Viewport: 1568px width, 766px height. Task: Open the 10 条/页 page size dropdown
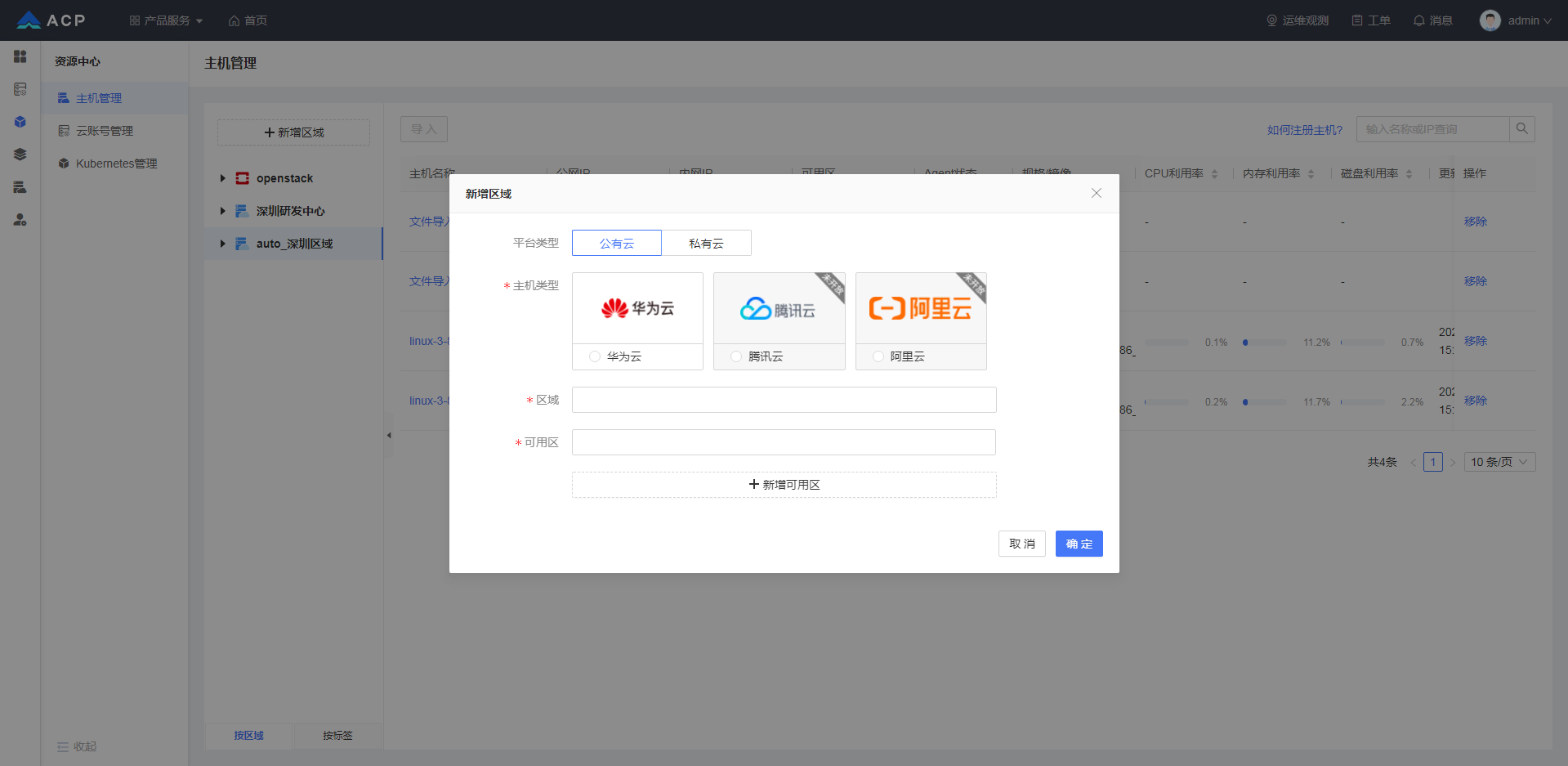click(x=1500, y=462)
